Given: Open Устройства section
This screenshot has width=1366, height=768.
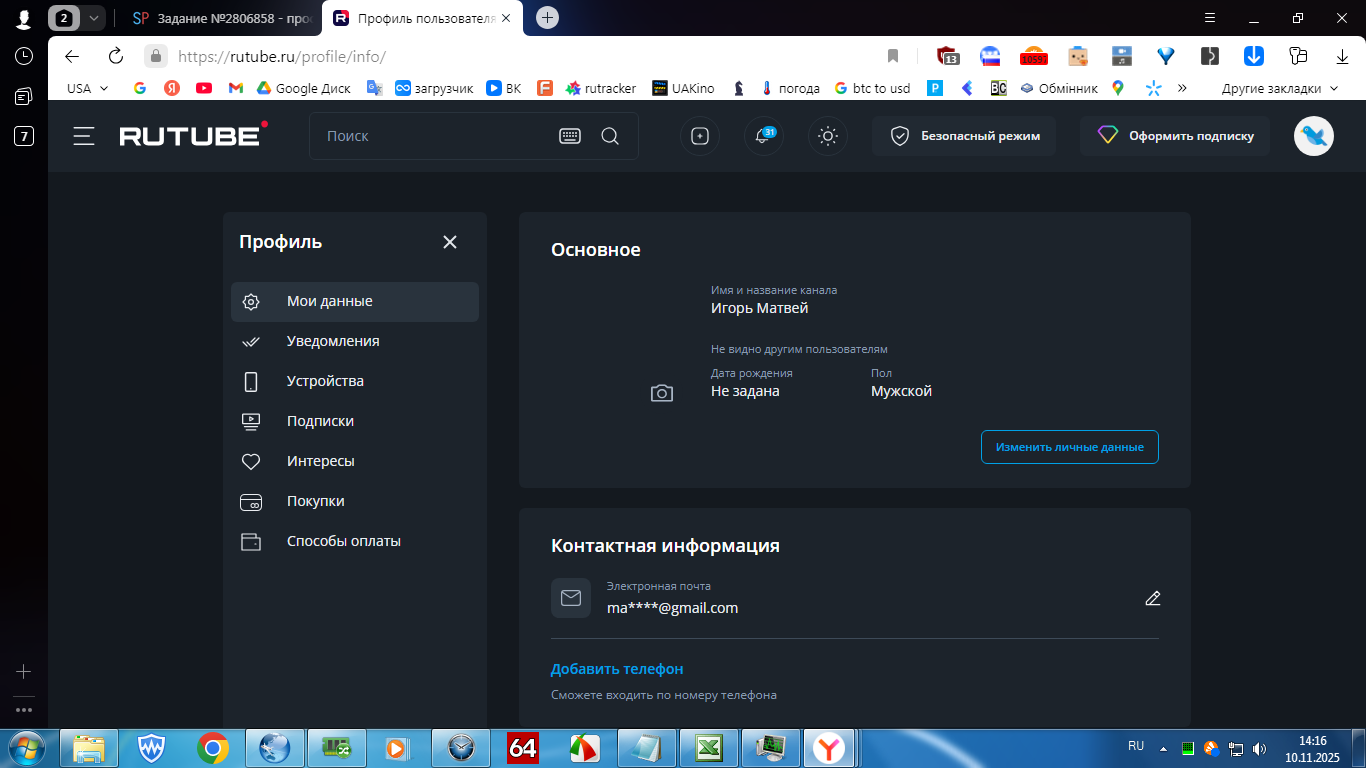Looking at the screenshot, I should [x=355, y=381].
